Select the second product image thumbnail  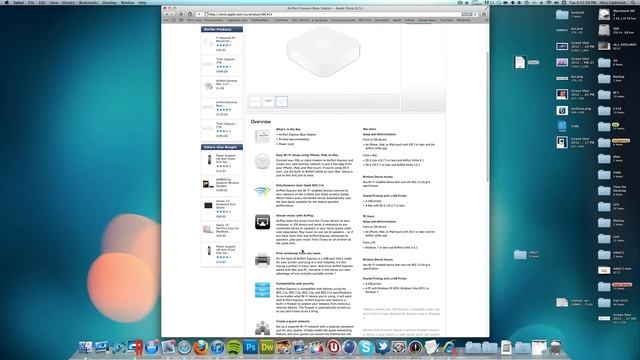coord(268,101)
